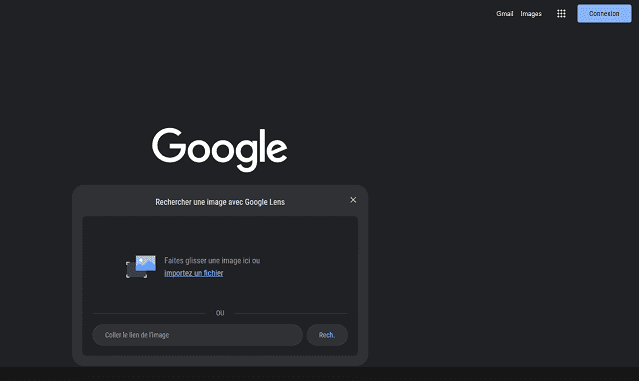Click the 'Rech.' search button
The width and height of the screenshot is (639, 381).
pos(327,335)
